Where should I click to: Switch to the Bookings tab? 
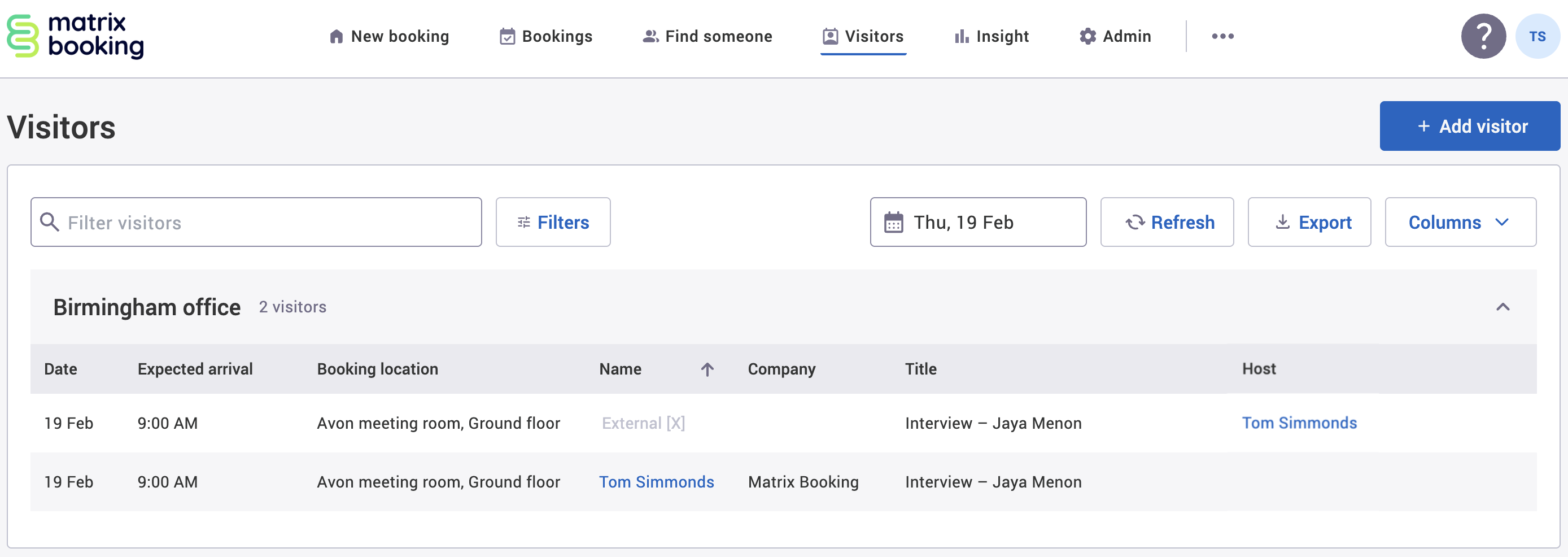[x=546, y=37]
